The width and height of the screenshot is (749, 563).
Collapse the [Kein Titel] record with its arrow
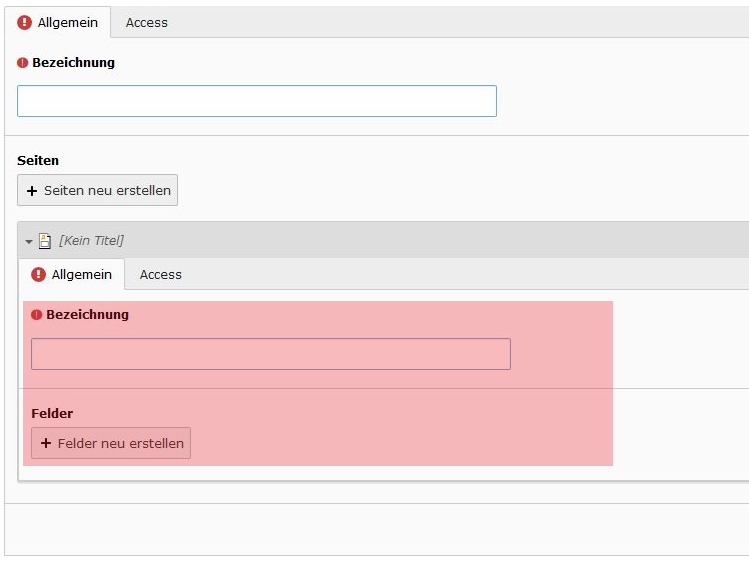click(29, 241)
